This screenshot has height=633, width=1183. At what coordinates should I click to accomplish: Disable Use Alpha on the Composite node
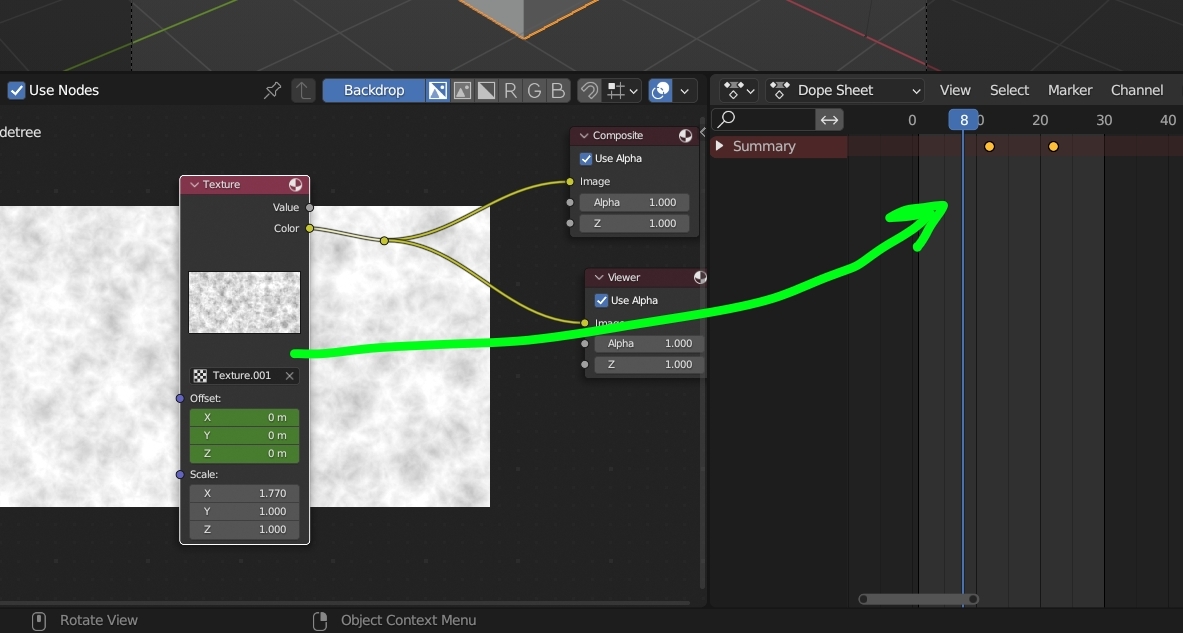coord(585,158)
